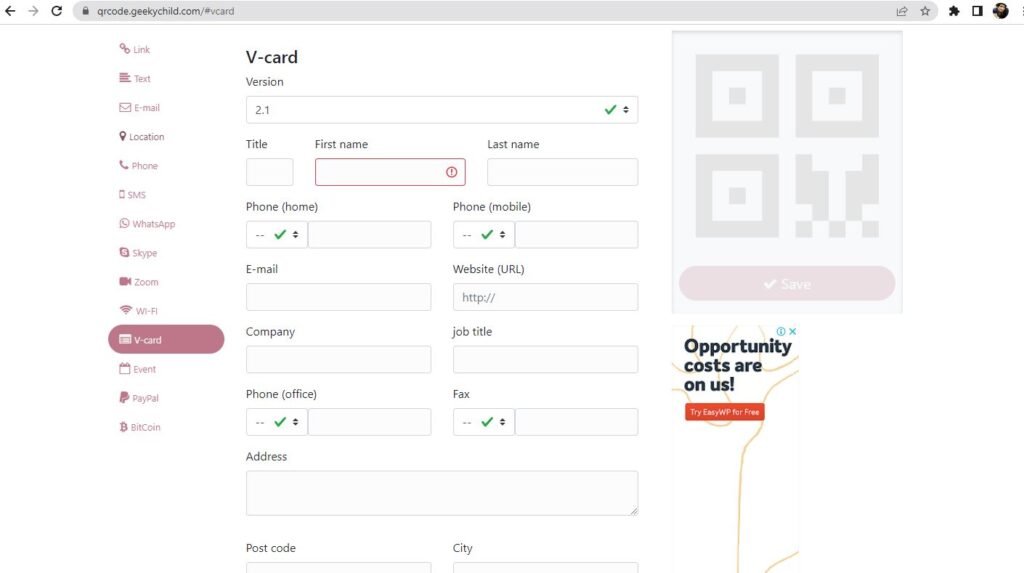Click the Link chain icon in sidebar
Viewport: 1024px width, 573px height.
(x=124, y=48)
